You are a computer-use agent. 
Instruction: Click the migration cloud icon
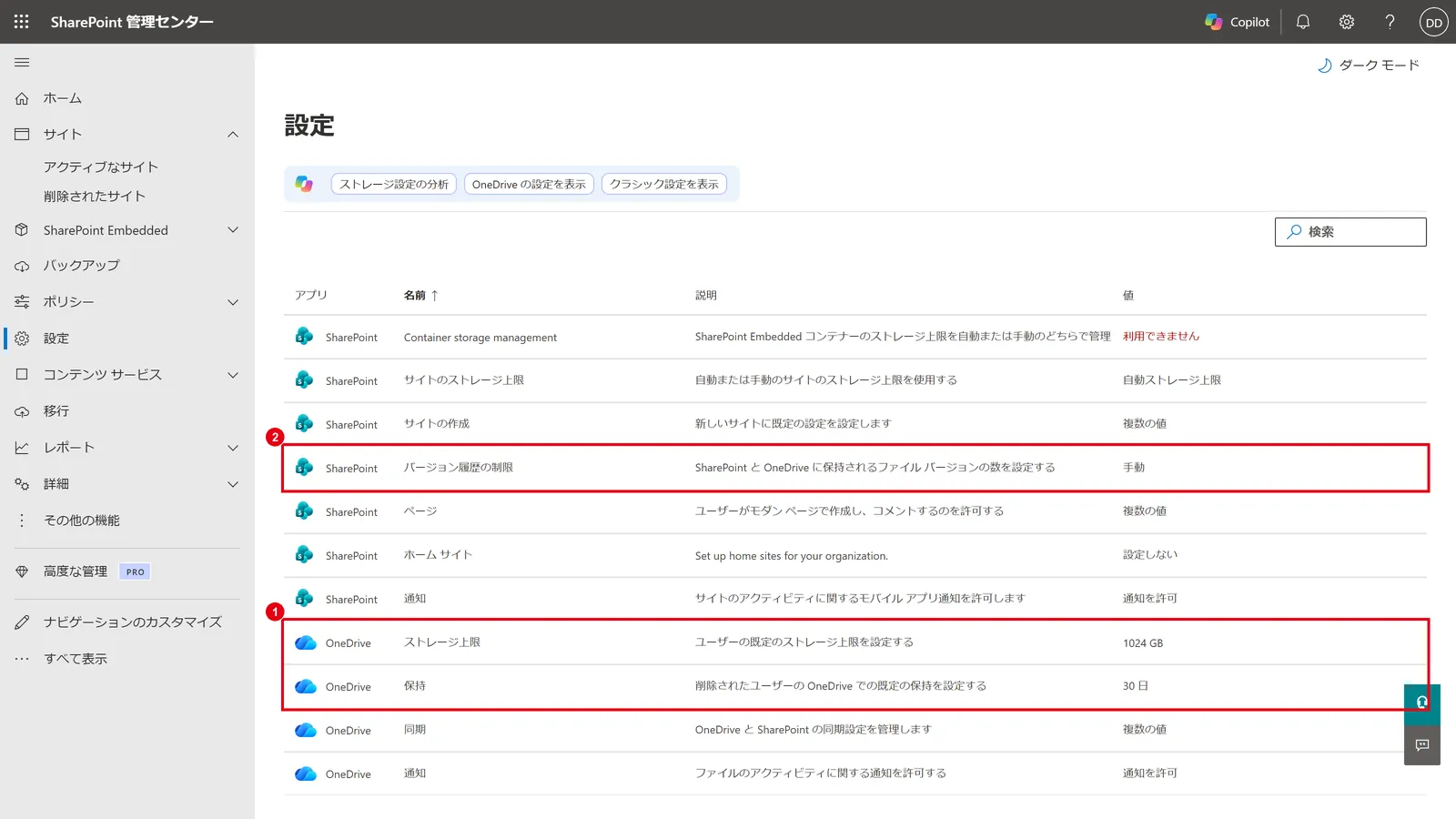tap(22, 411)
